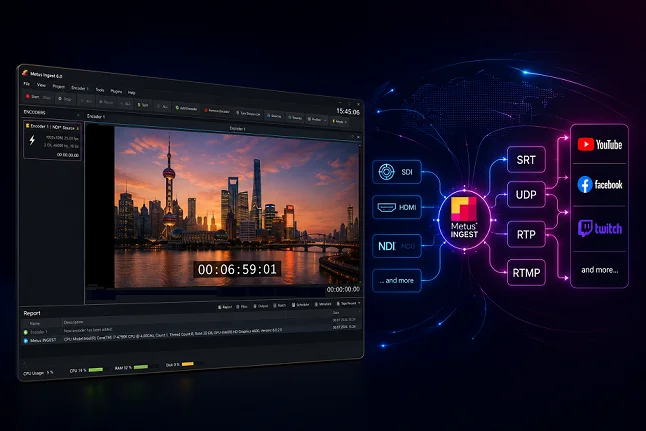Click the YouTube logo
Viewport: 646px width, 431px height.
coord(600,145)
